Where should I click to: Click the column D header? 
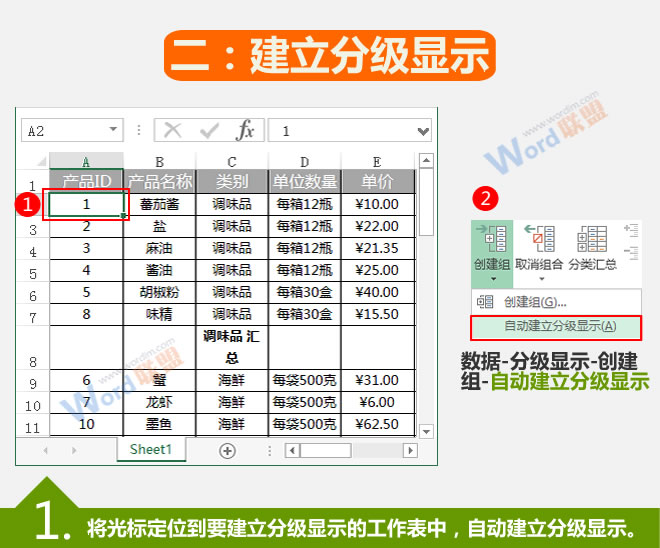[304, 161]
